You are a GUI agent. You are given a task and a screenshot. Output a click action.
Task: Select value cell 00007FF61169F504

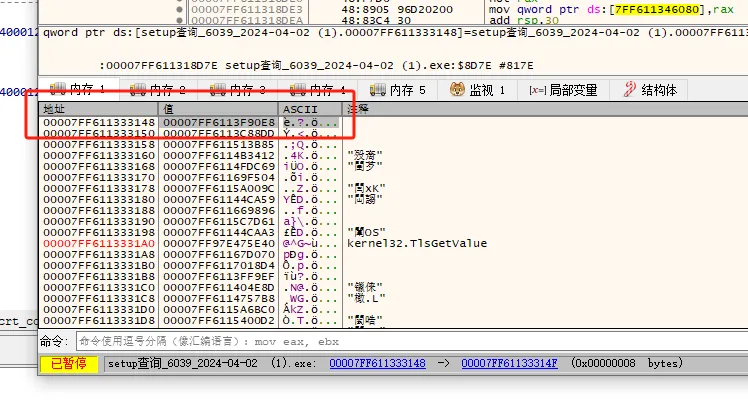(219, 177)
